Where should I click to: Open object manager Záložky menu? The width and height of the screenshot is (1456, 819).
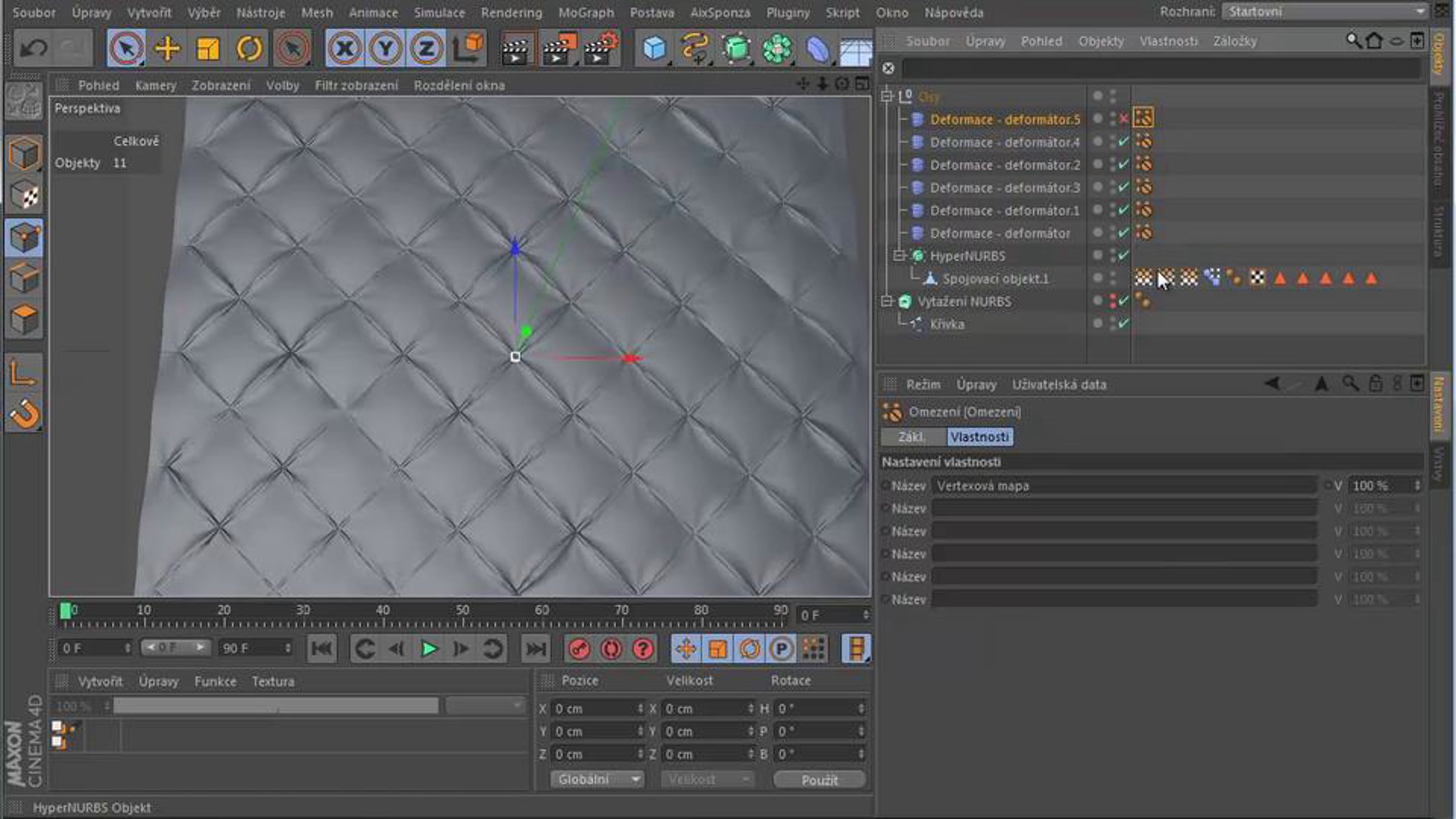point(1235,41)
